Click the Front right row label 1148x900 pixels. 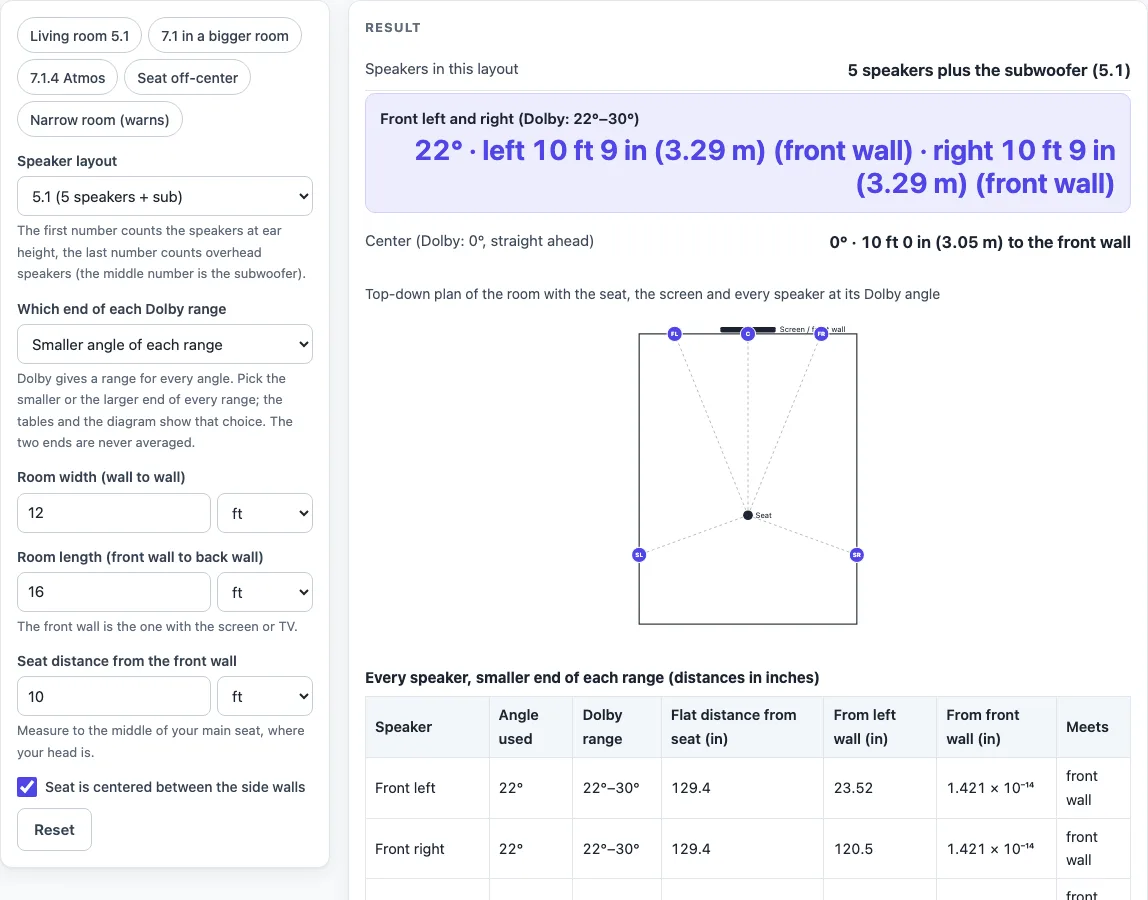click(409, 849)
